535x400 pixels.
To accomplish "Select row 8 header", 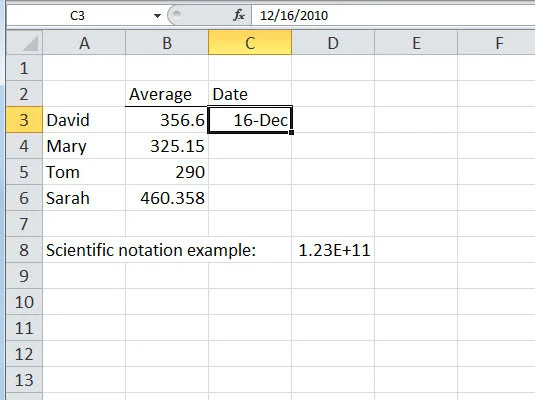I will point(24,250).
